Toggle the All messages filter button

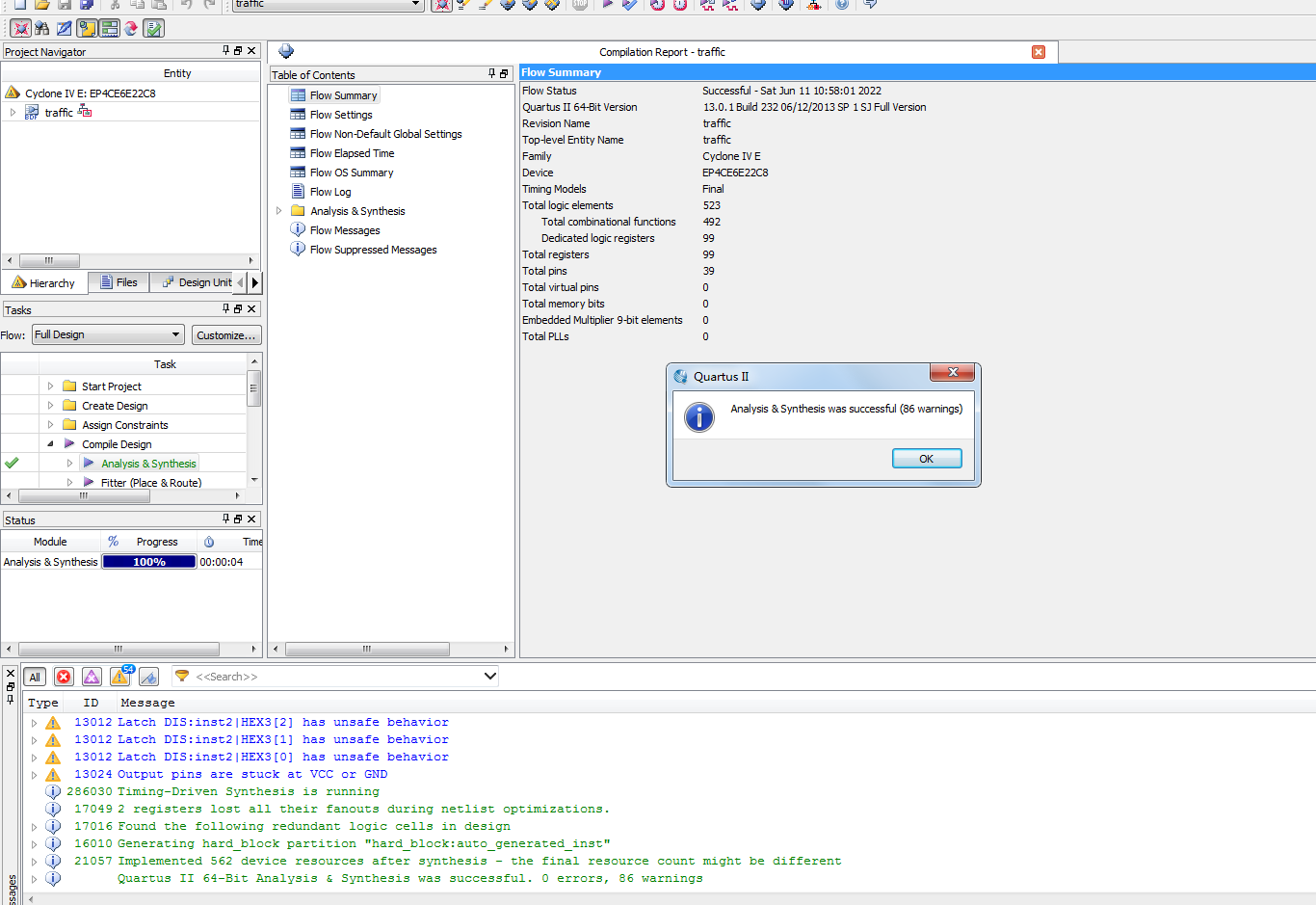(x=35, y=677)
